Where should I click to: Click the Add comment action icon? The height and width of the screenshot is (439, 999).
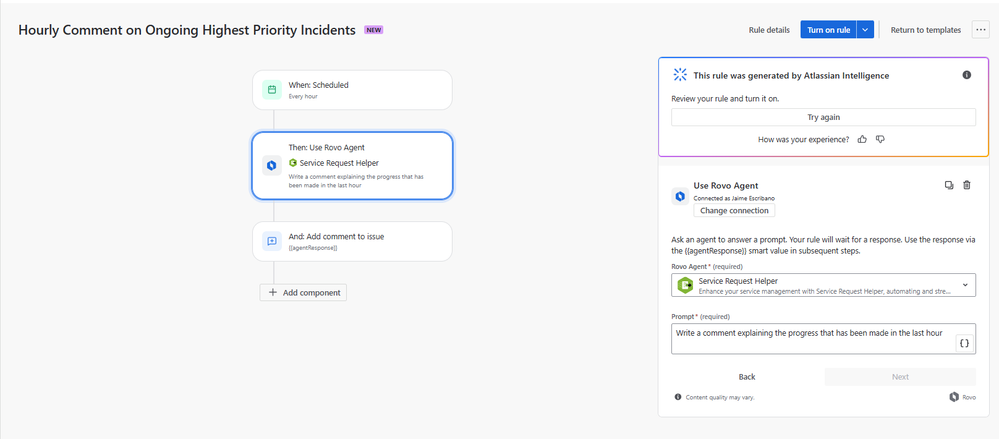point(271,241)
